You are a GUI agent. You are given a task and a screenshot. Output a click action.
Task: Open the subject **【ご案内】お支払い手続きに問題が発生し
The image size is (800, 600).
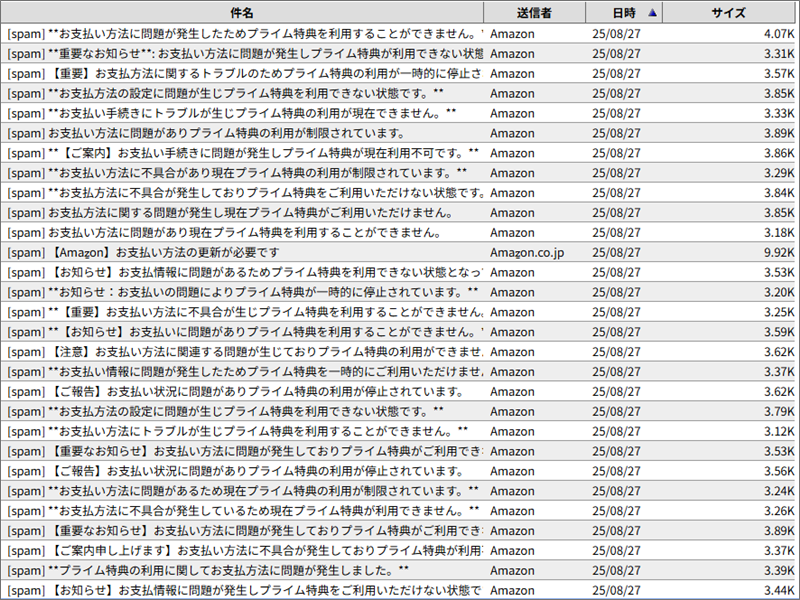pos(243,153)
